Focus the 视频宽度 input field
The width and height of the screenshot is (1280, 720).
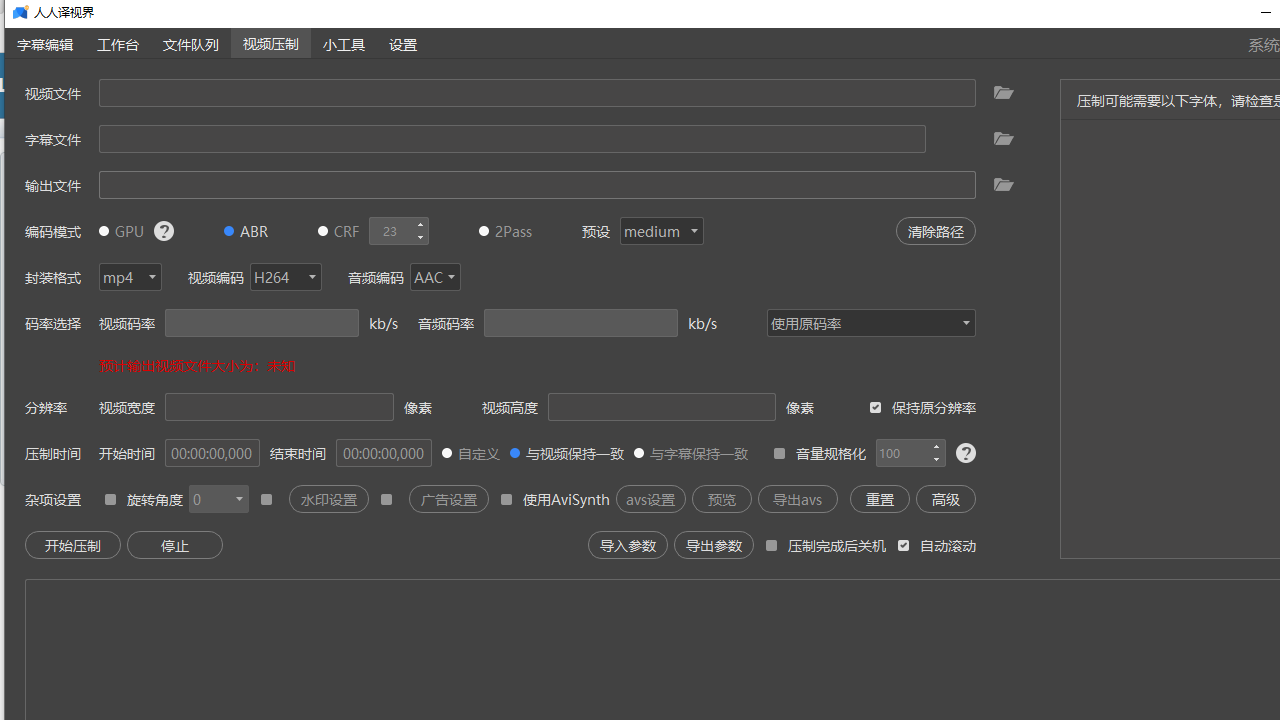[279, 407]
